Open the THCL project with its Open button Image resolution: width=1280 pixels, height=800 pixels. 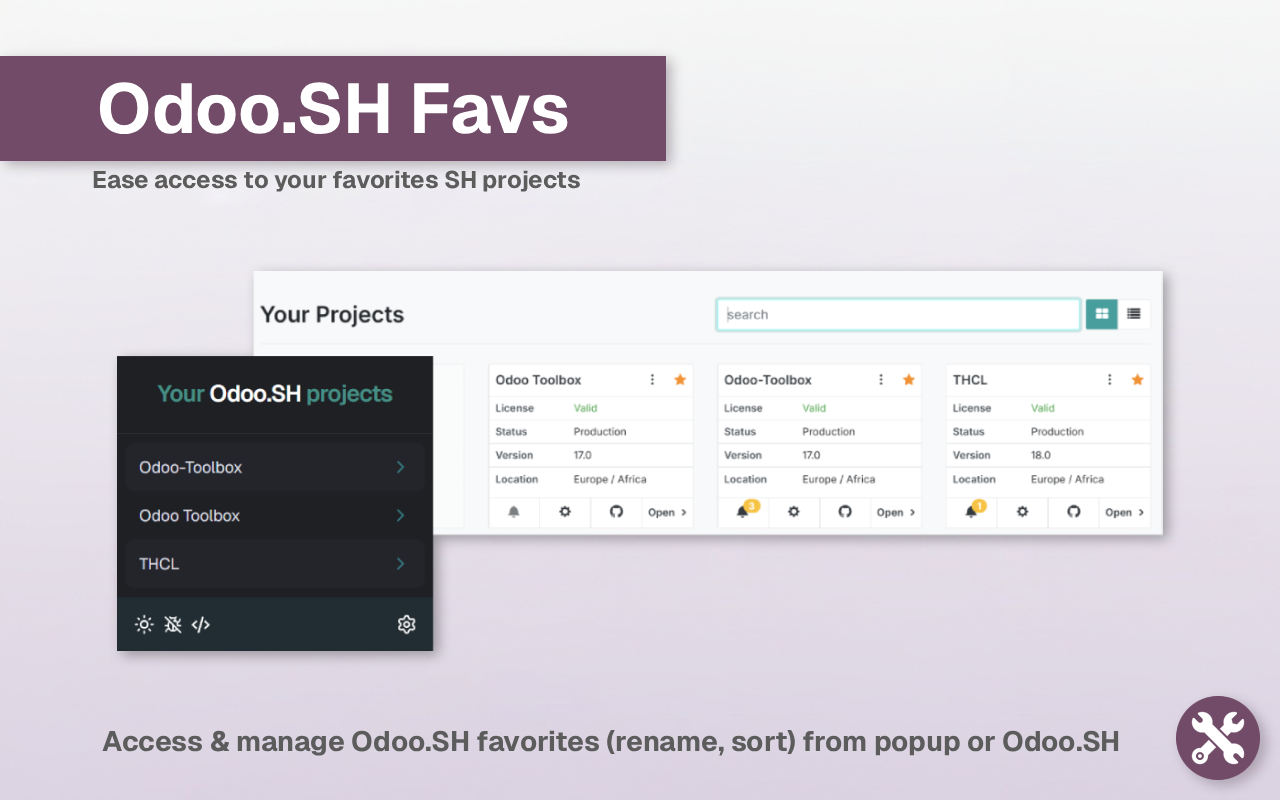tap(1124, 512)
